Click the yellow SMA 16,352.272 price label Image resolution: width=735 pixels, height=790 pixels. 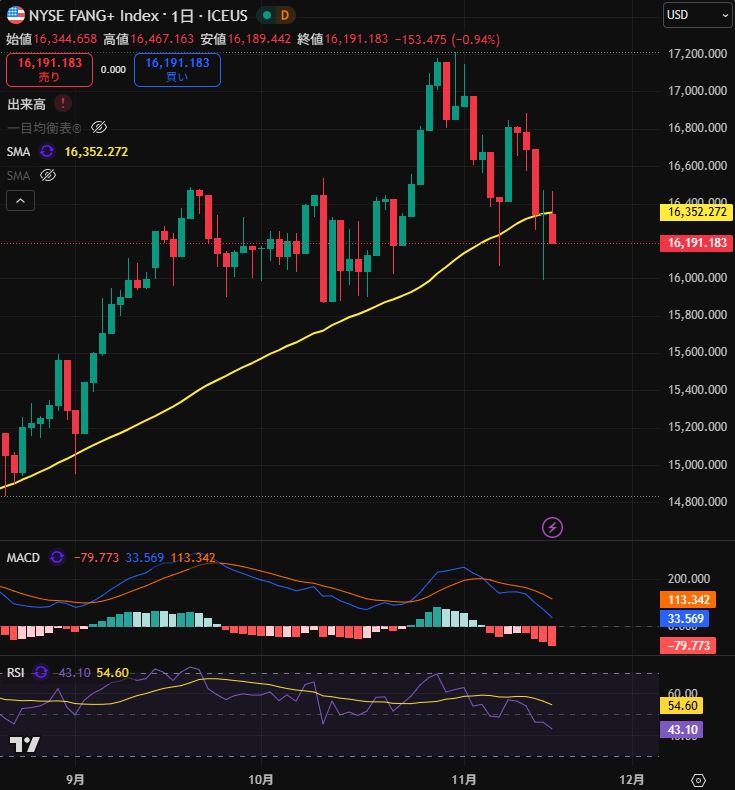tap(696, 212)
